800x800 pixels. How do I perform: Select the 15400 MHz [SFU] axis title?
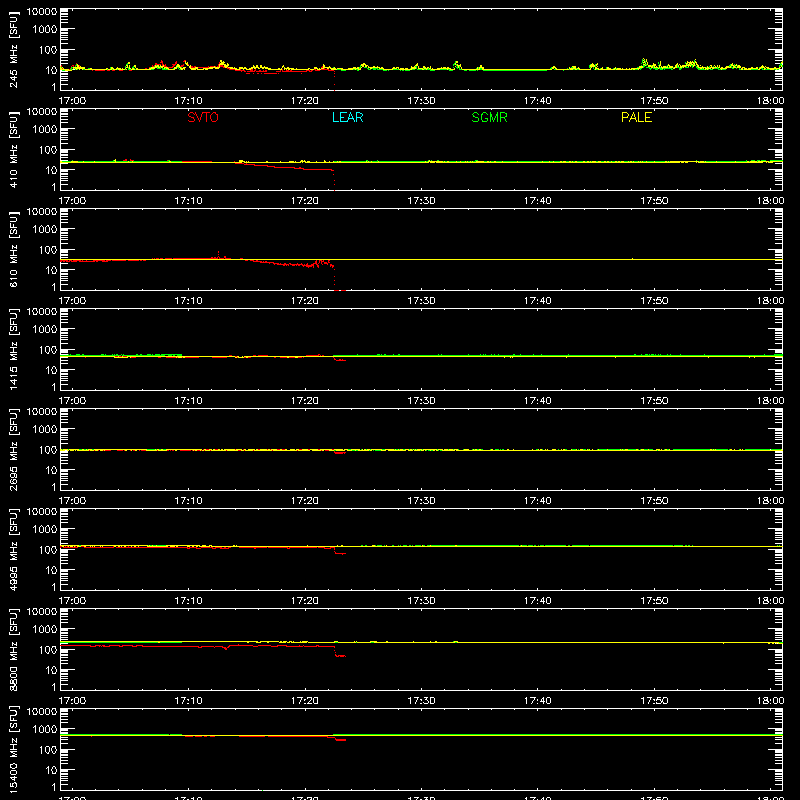tap(13, 749)
